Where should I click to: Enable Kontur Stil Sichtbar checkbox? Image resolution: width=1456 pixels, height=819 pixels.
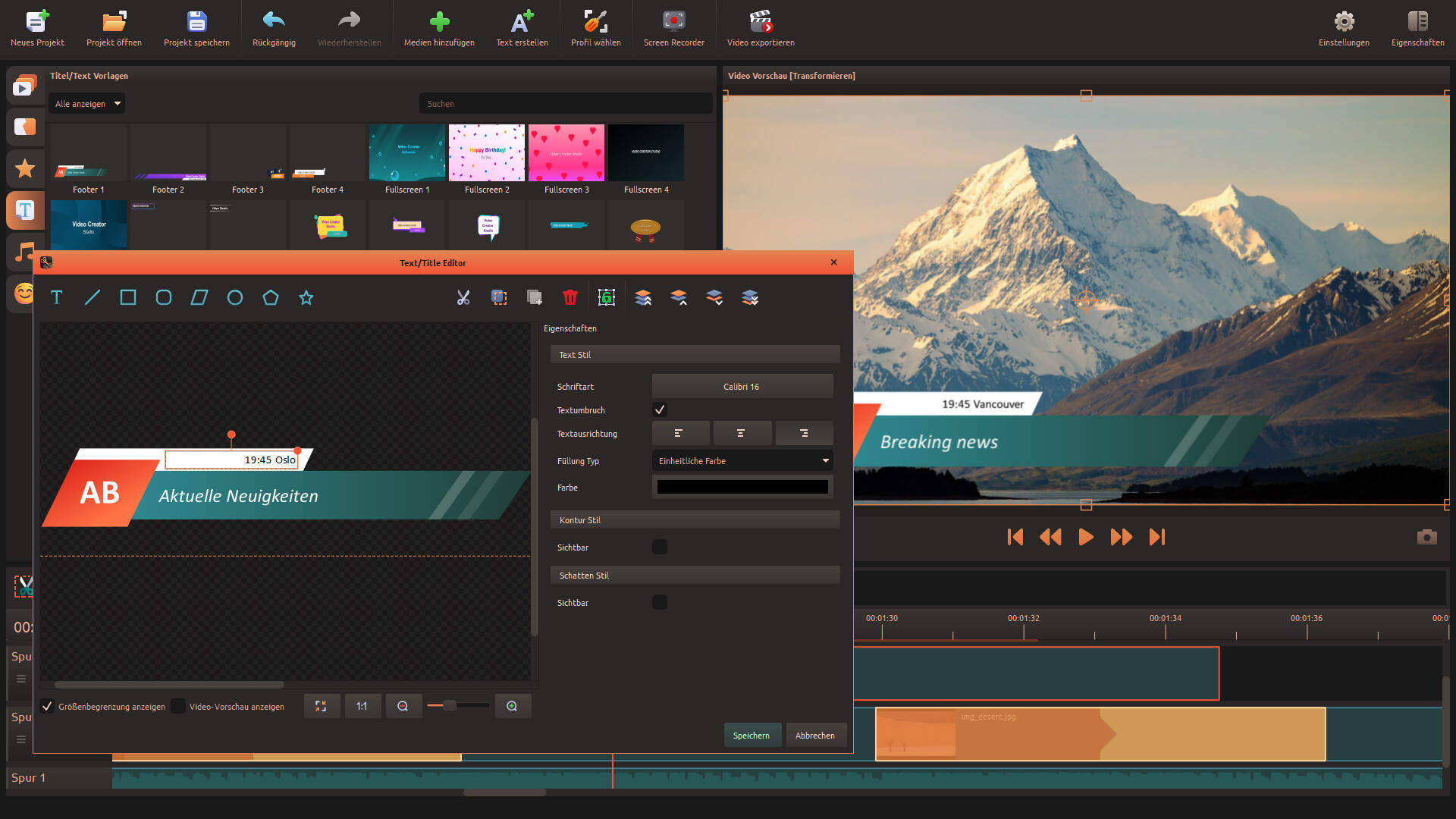pyautogui.click(x=660, y=547)
